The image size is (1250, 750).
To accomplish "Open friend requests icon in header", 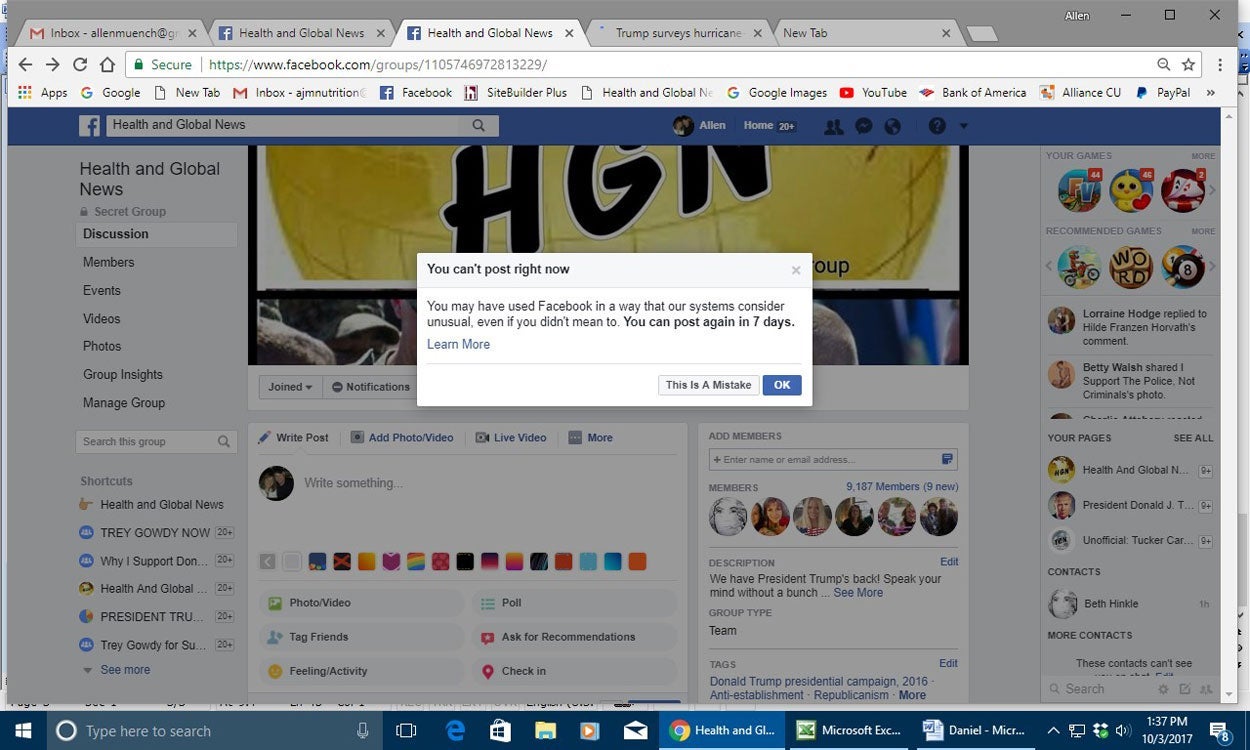I will [x=833, y=126].
